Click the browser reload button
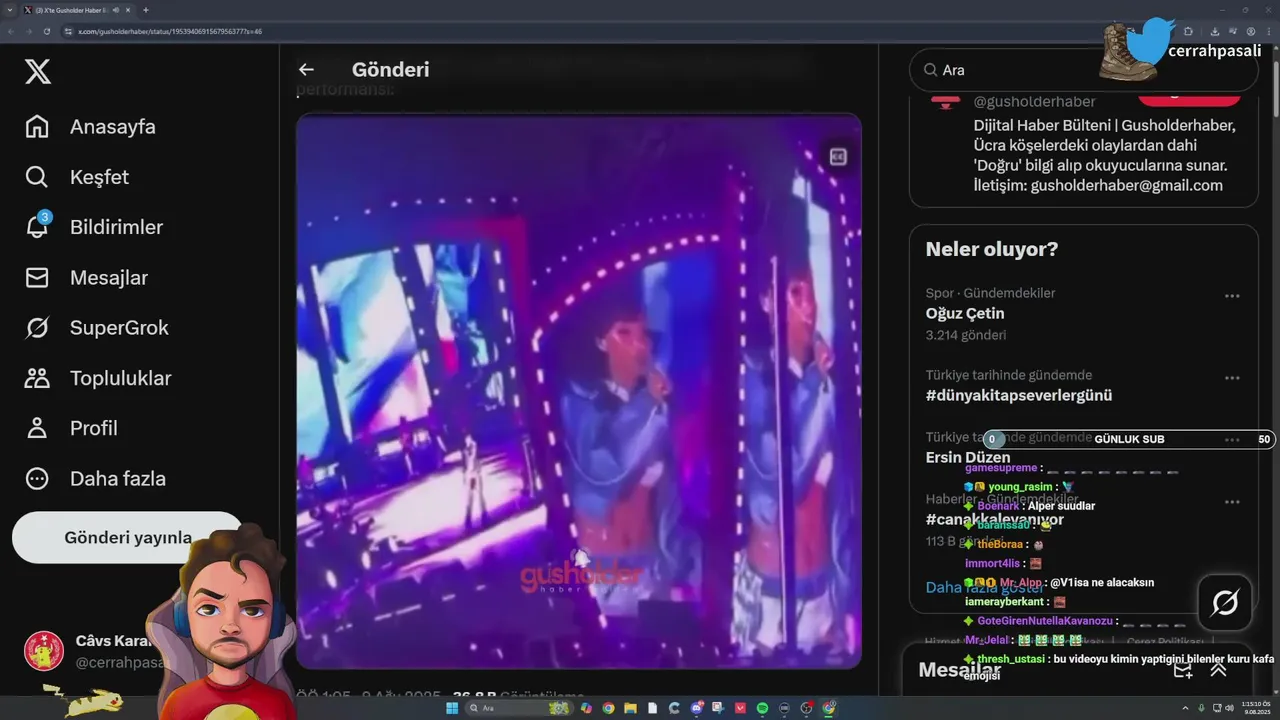This screenshot has height=720, width=1280. [46, 31]
